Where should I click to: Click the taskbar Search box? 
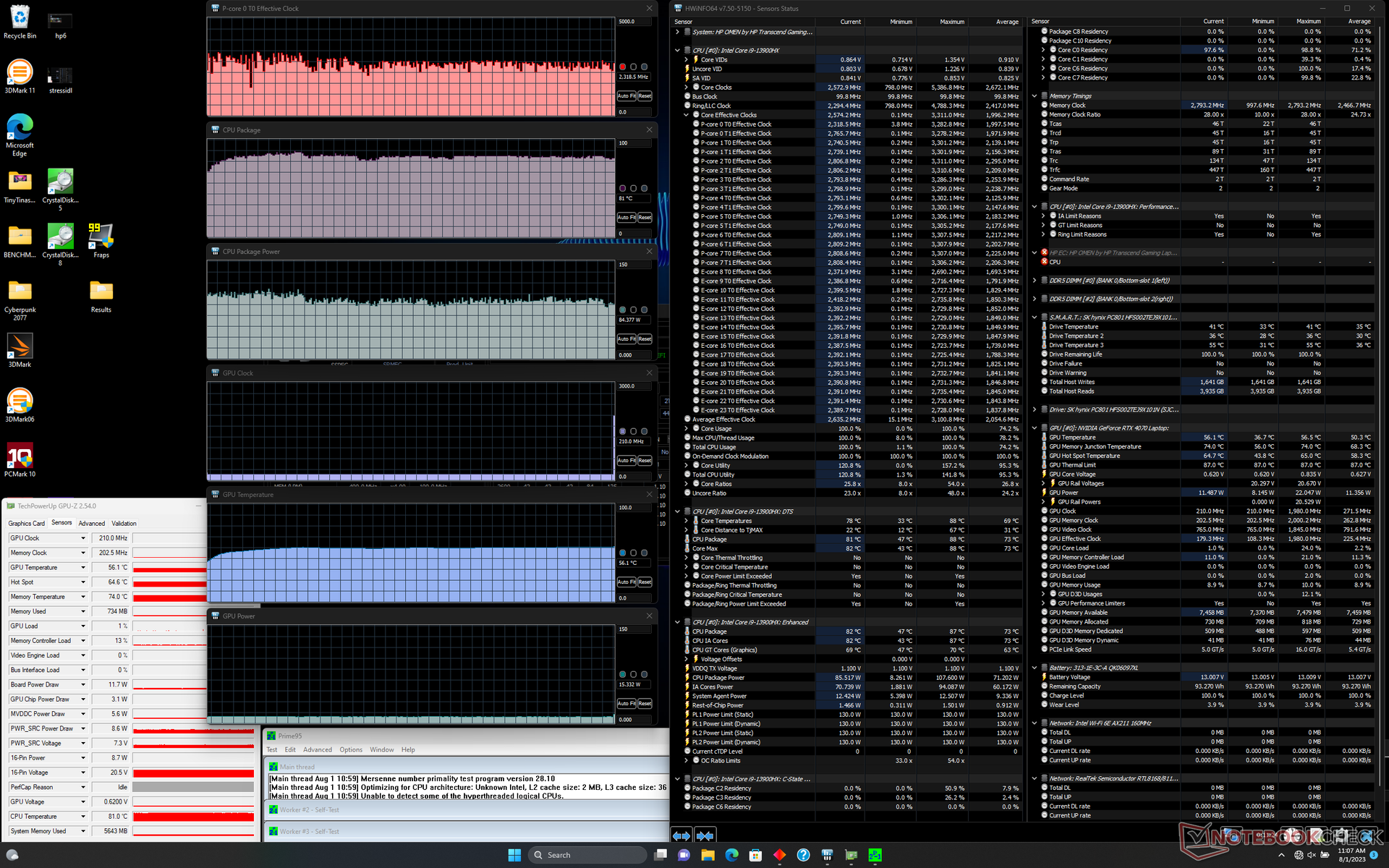point(586,855)
